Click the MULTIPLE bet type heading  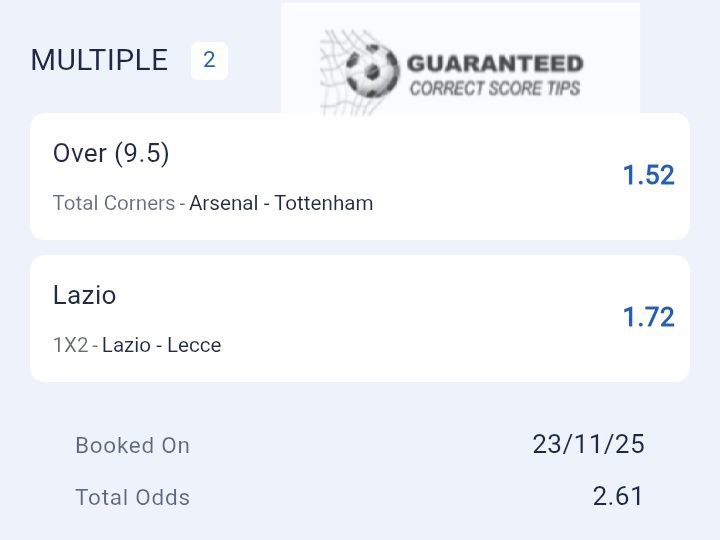(99, 60)
